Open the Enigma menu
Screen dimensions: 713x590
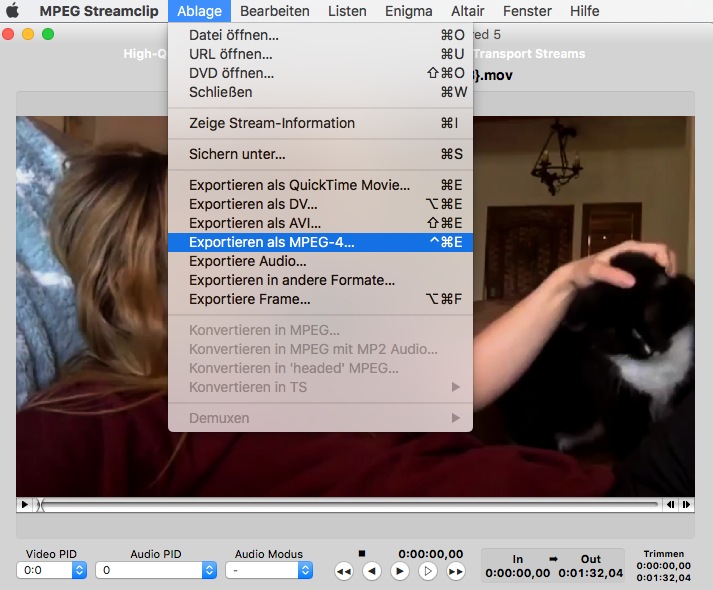click(x=408, y=10)
